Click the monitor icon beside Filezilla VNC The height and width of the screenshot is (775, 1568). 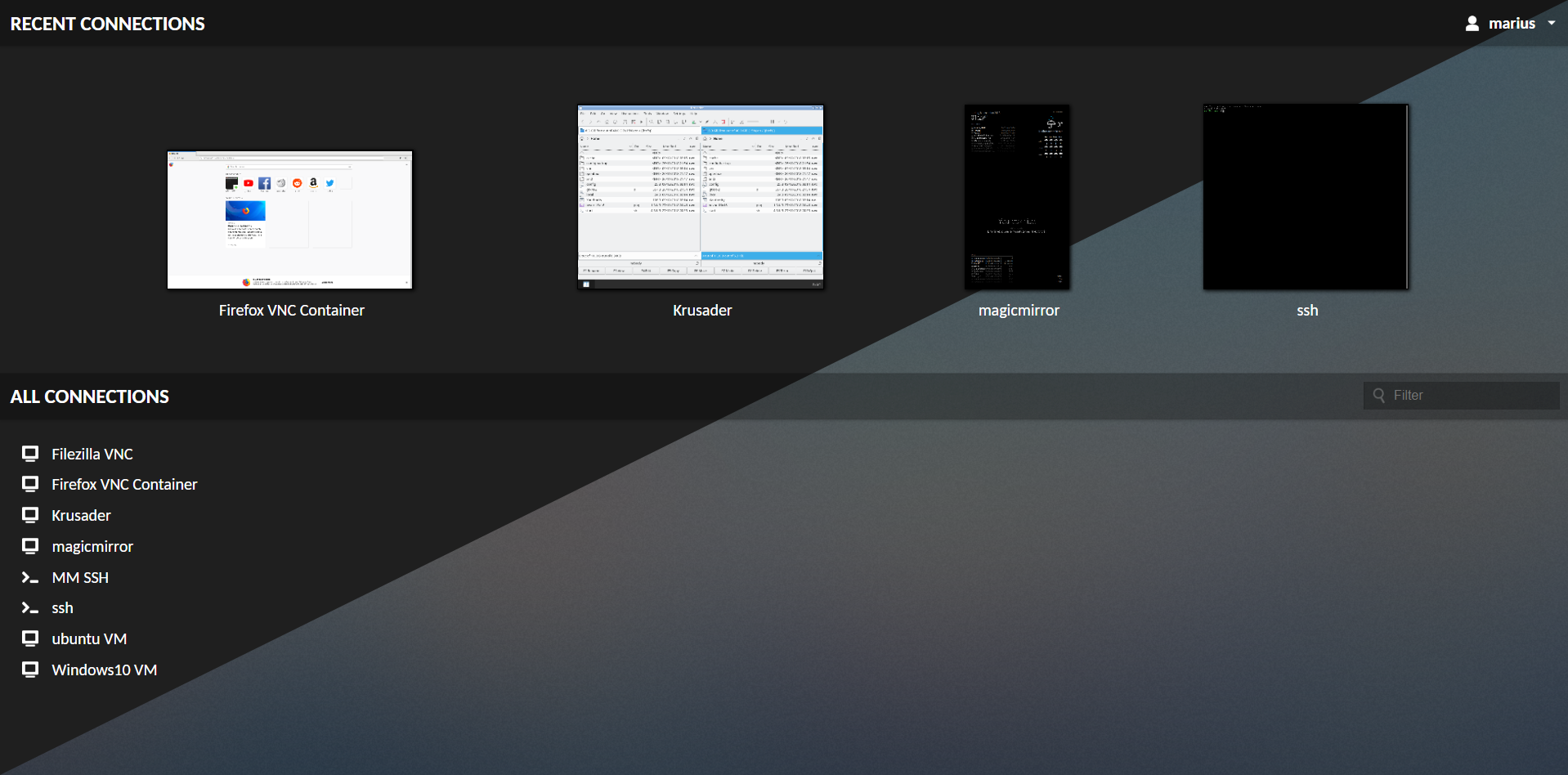coord(30,454)
